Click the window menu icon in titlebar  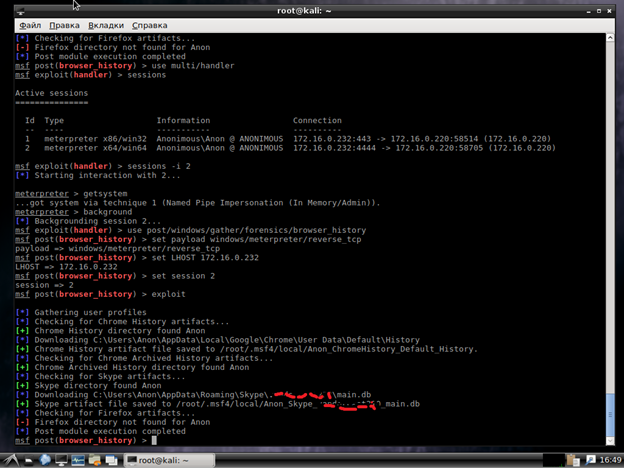tap(21, 11)
